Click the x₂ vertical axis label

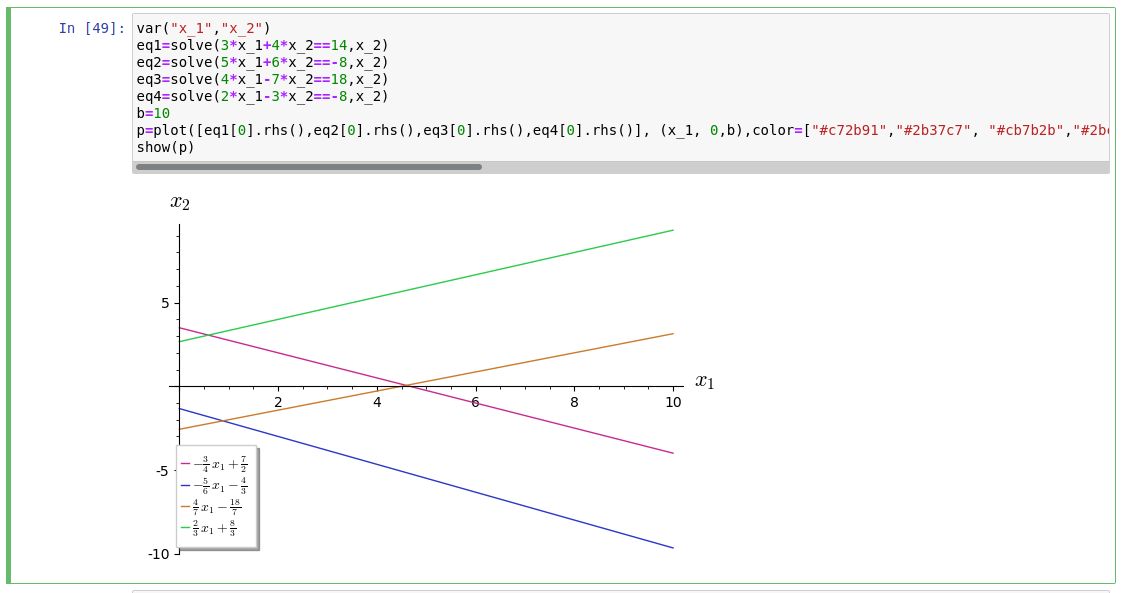180,202
